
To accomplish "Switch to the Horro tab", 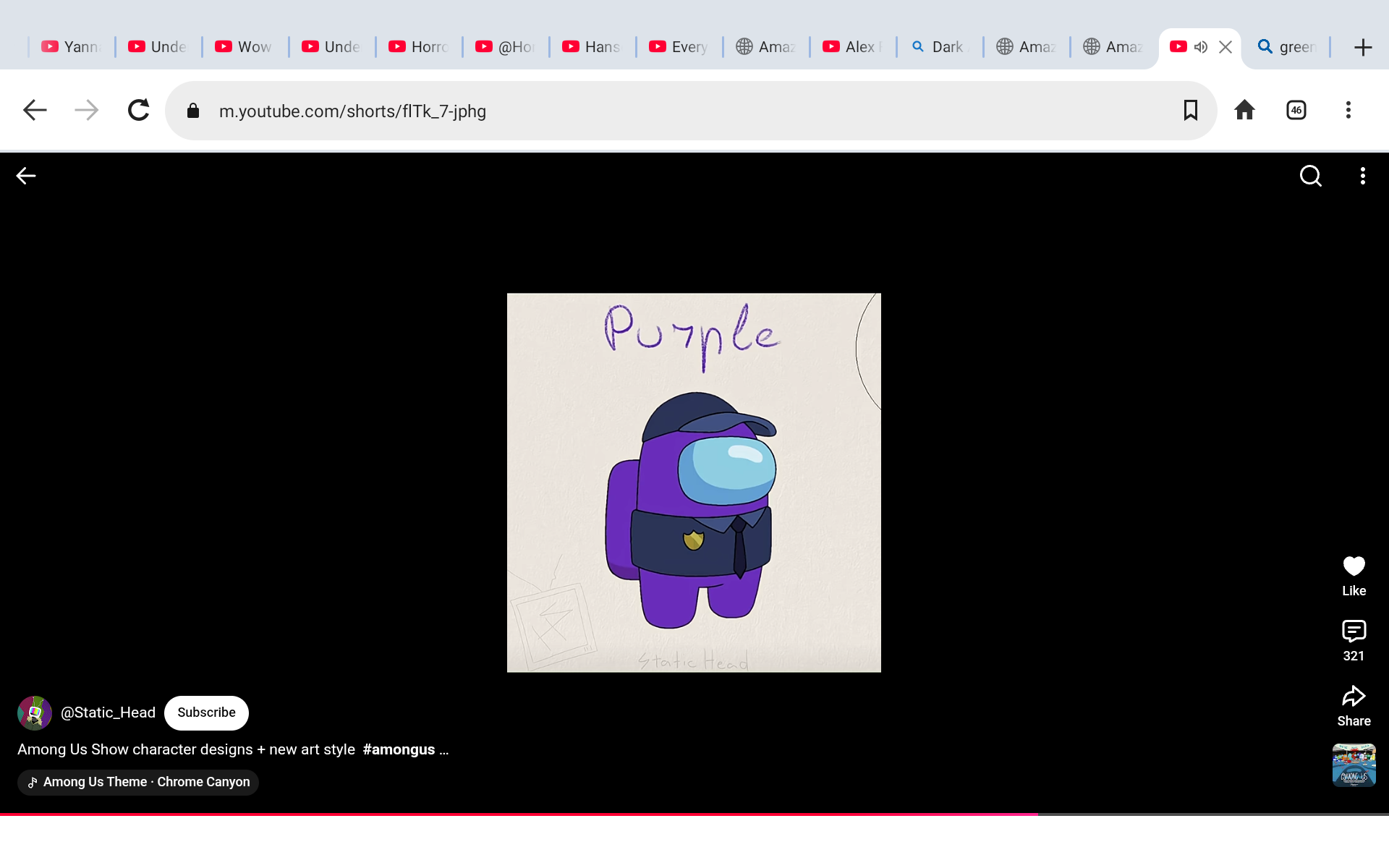I will 418,47.
